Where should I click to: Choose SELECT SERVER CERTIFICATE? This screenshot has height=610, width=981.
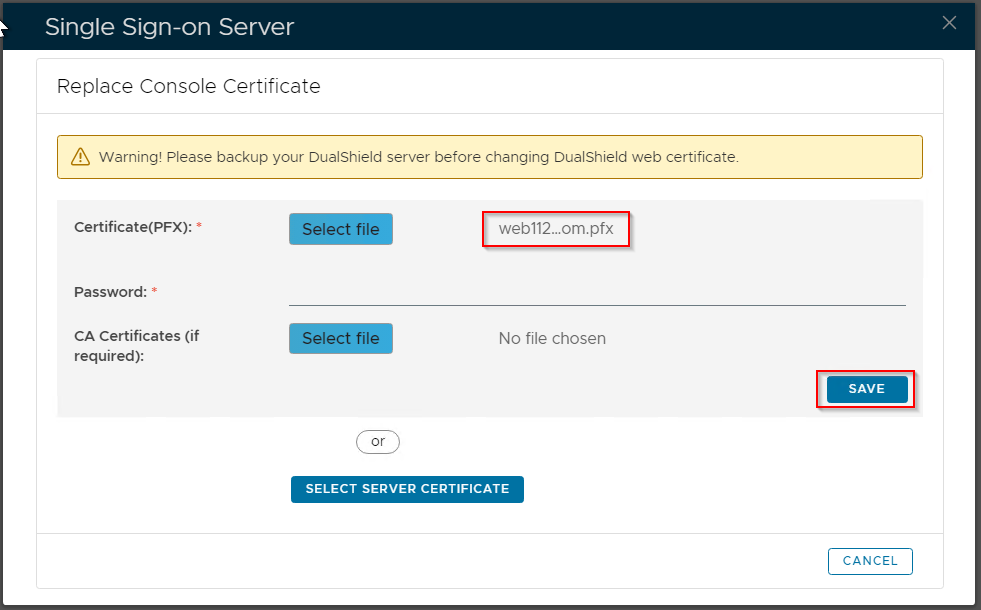407,489
